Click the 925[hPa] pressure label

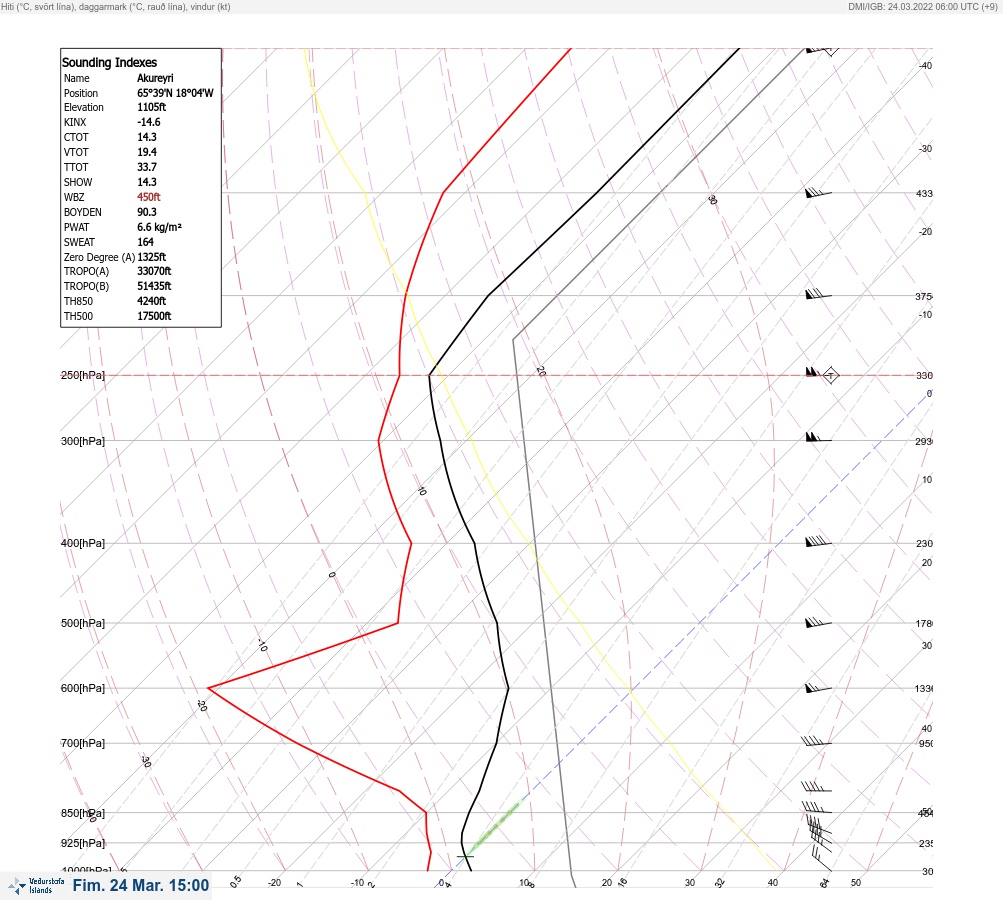point(83,843)
